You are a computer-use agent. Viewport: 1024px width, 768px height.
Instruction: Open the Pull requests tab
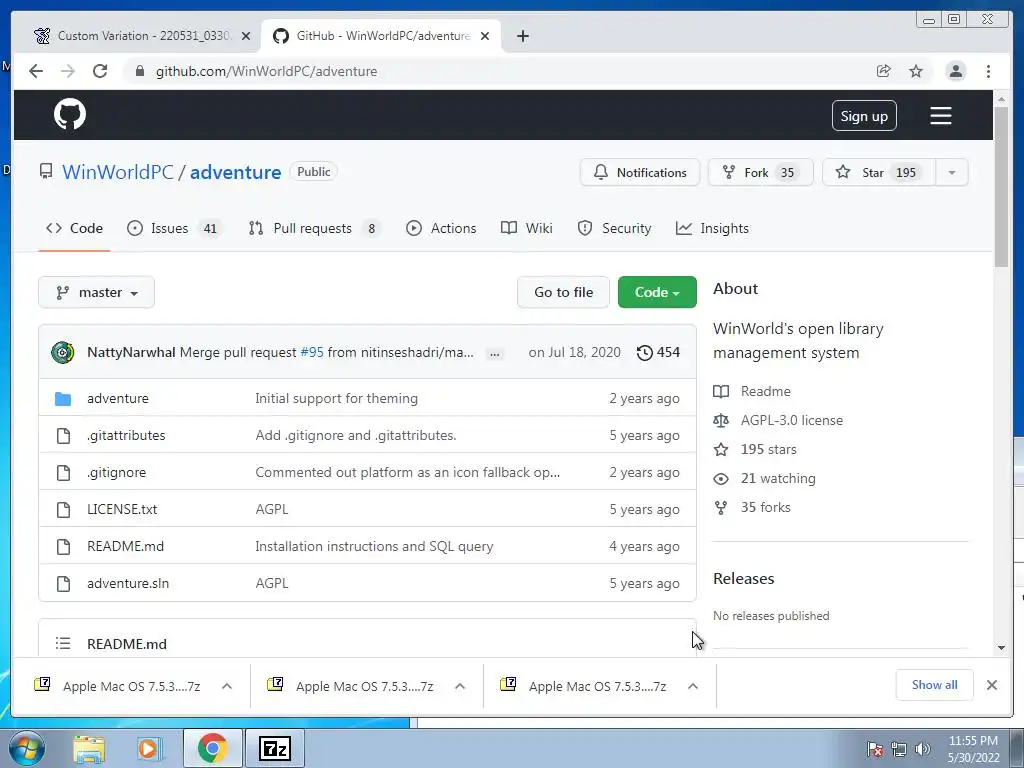tap(315, 228)
